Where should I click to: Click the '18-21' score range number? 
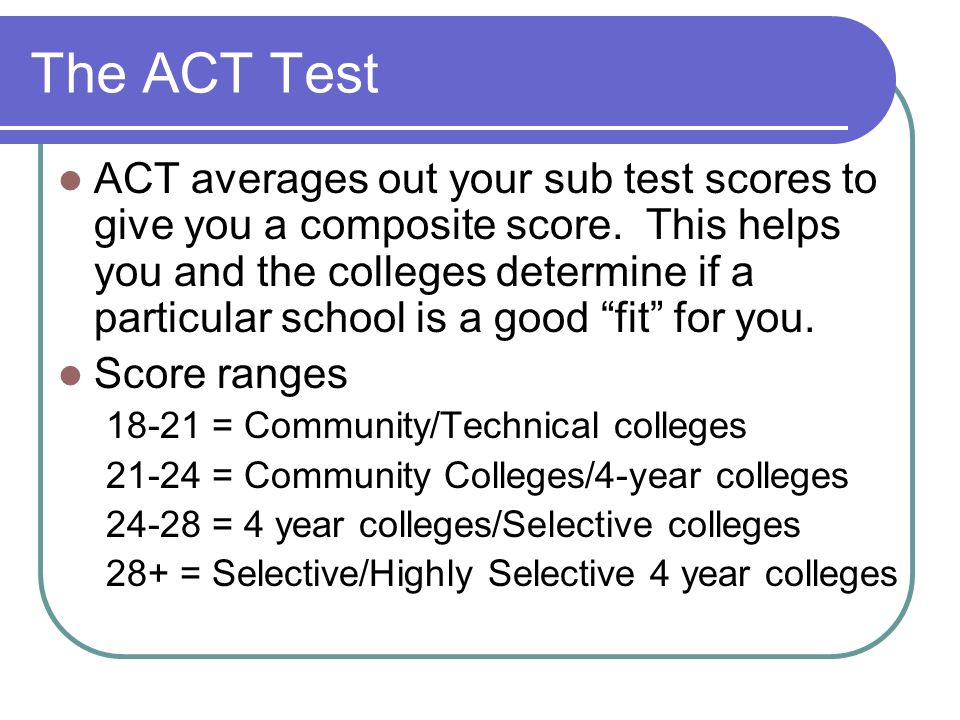[153, 426]
